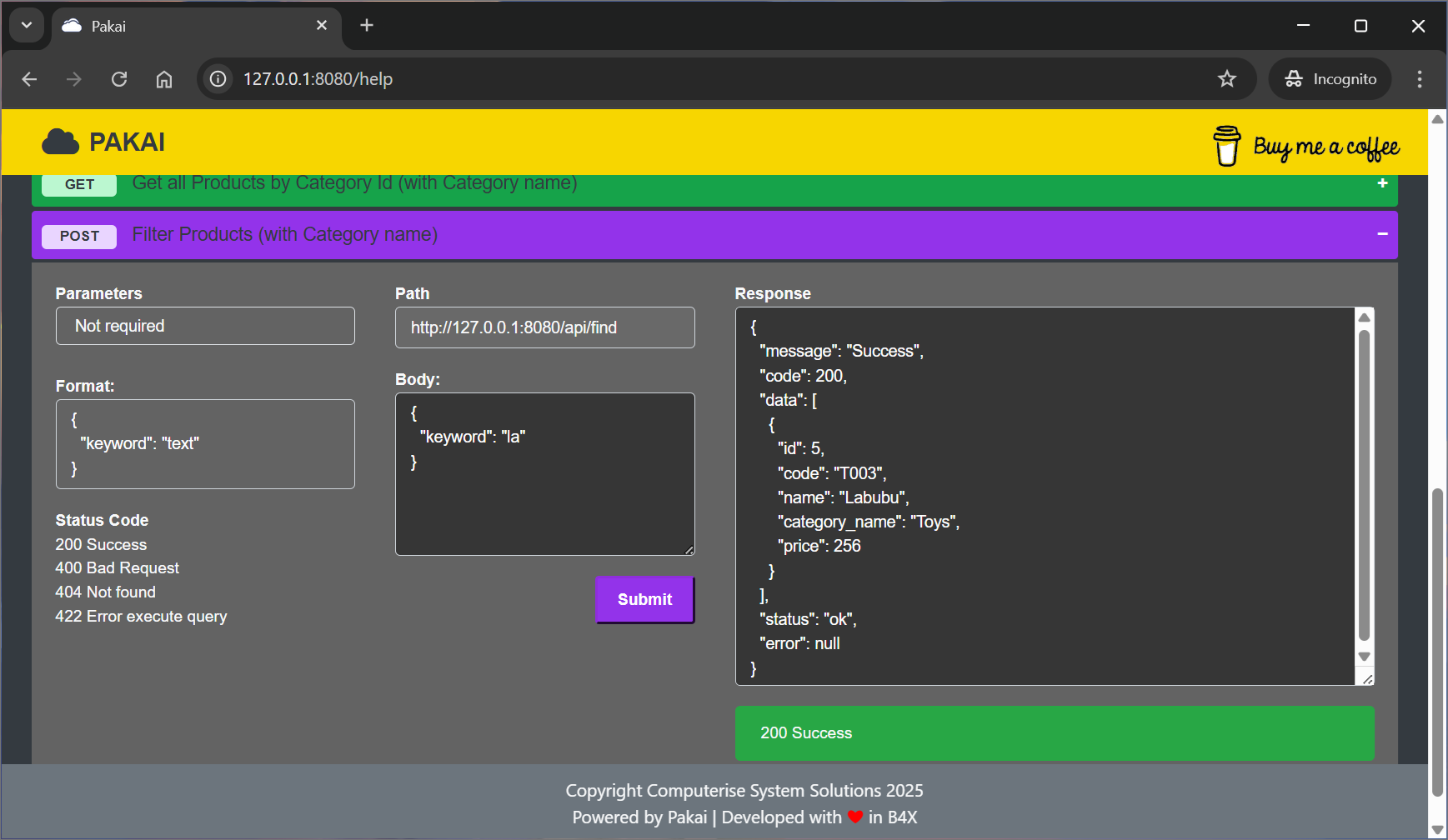Close the browser window
1448x840 pixels.
1418,26
